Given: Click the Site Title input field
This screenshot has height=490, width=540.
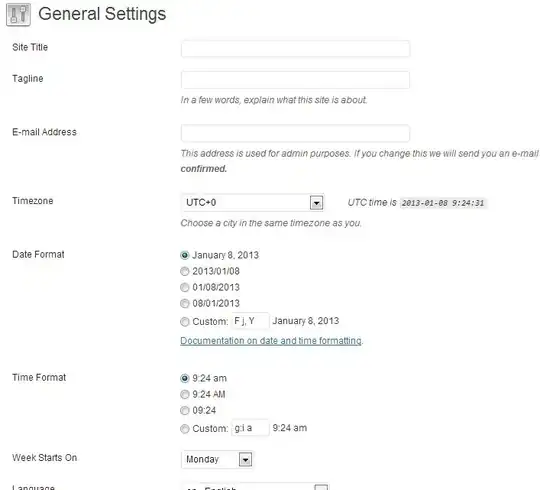Looking at the screenshot, I should pos(295,49).
